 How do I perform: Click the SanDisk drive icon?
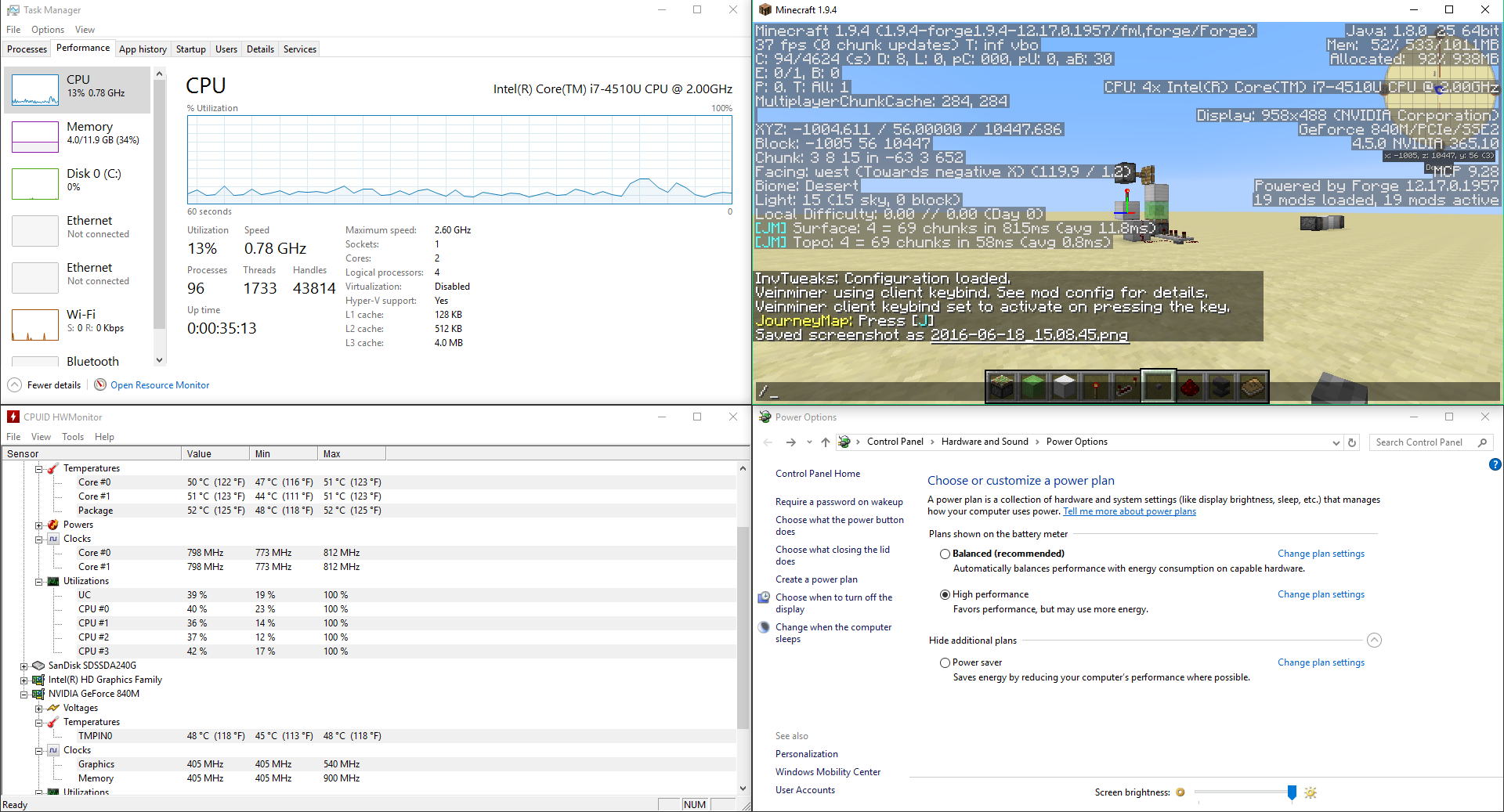38,666
